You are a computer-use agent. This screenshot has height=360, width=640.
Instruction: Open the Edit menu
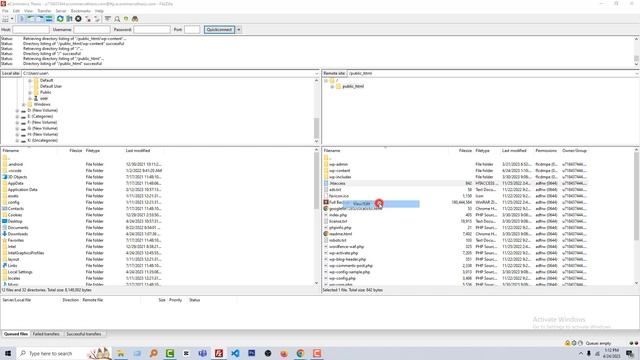(x=16, y=11)
